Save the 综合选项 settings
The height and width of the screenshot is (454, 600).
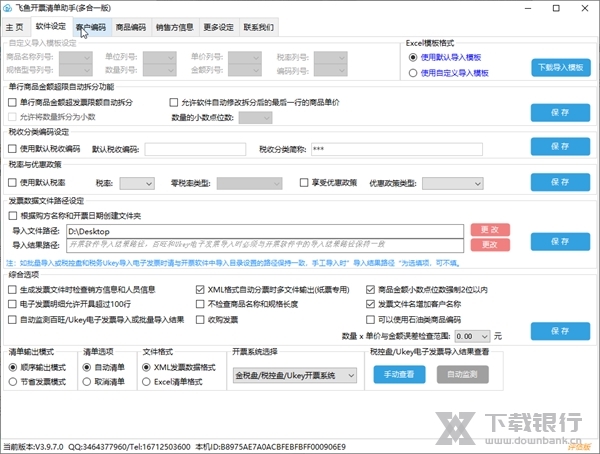(560, 331)
